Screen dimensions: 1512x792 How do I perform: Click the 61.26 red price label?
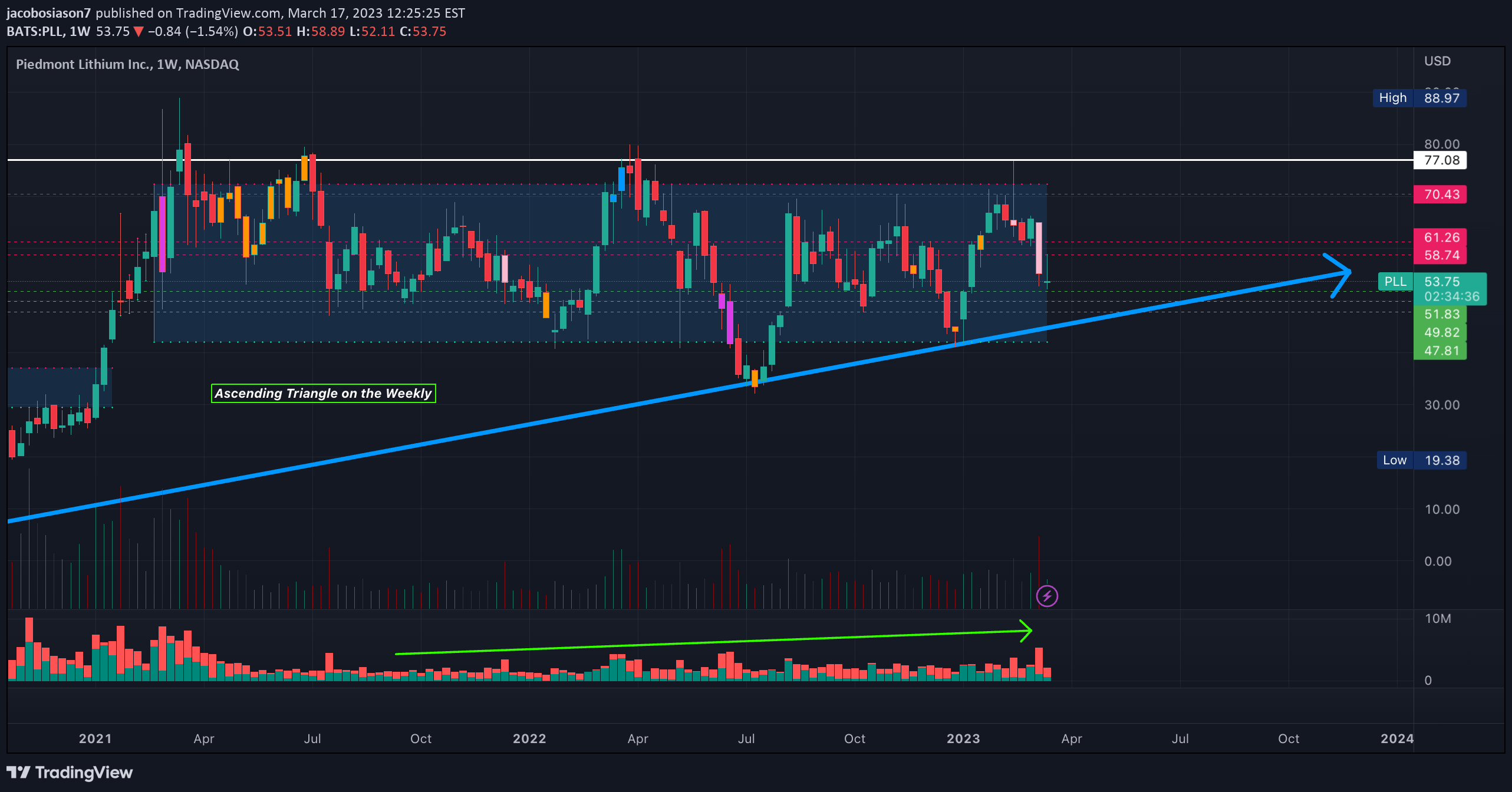tap(1440, 237)
